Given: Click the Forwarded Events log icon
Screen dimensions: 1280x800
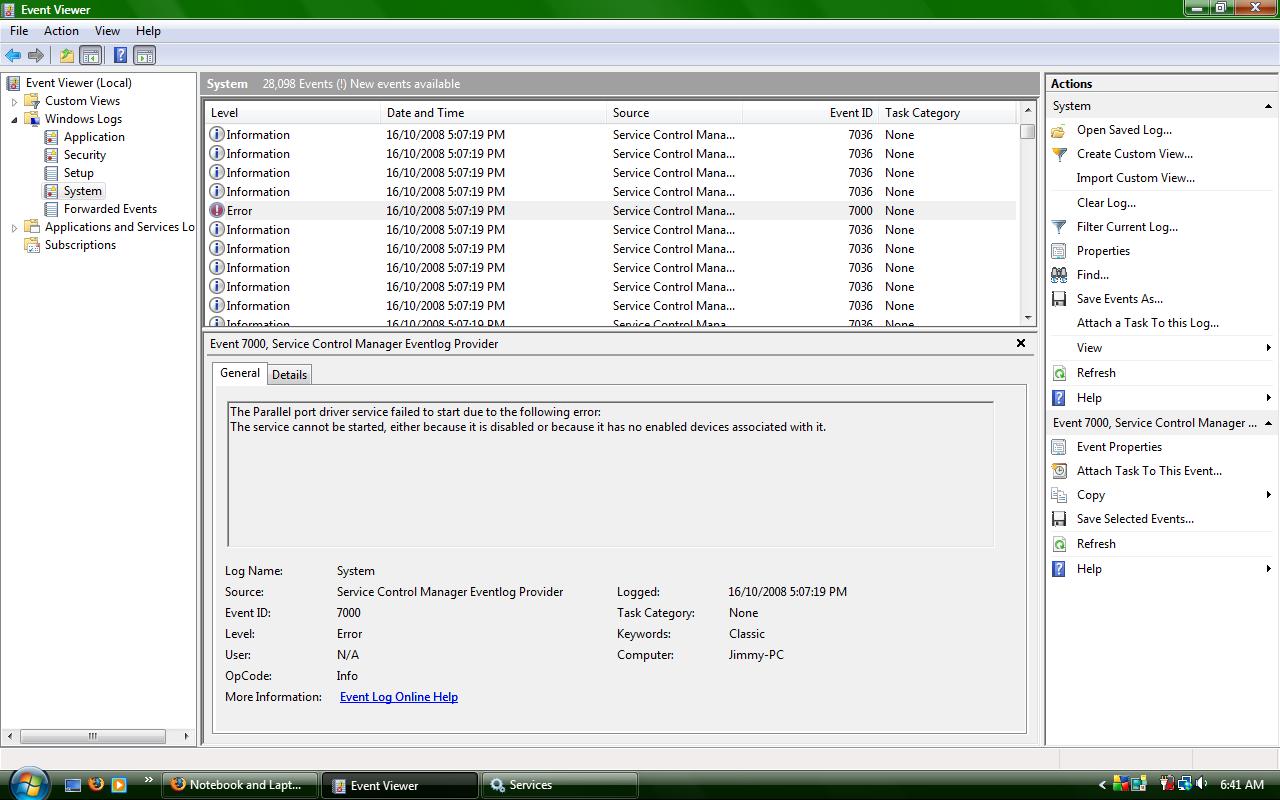Looking at the screenshot, I should (51, 209).
